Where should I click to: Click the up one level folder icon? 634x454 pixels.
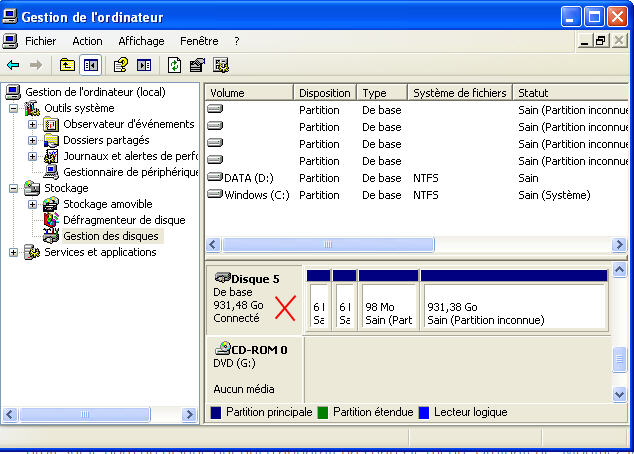67,65
